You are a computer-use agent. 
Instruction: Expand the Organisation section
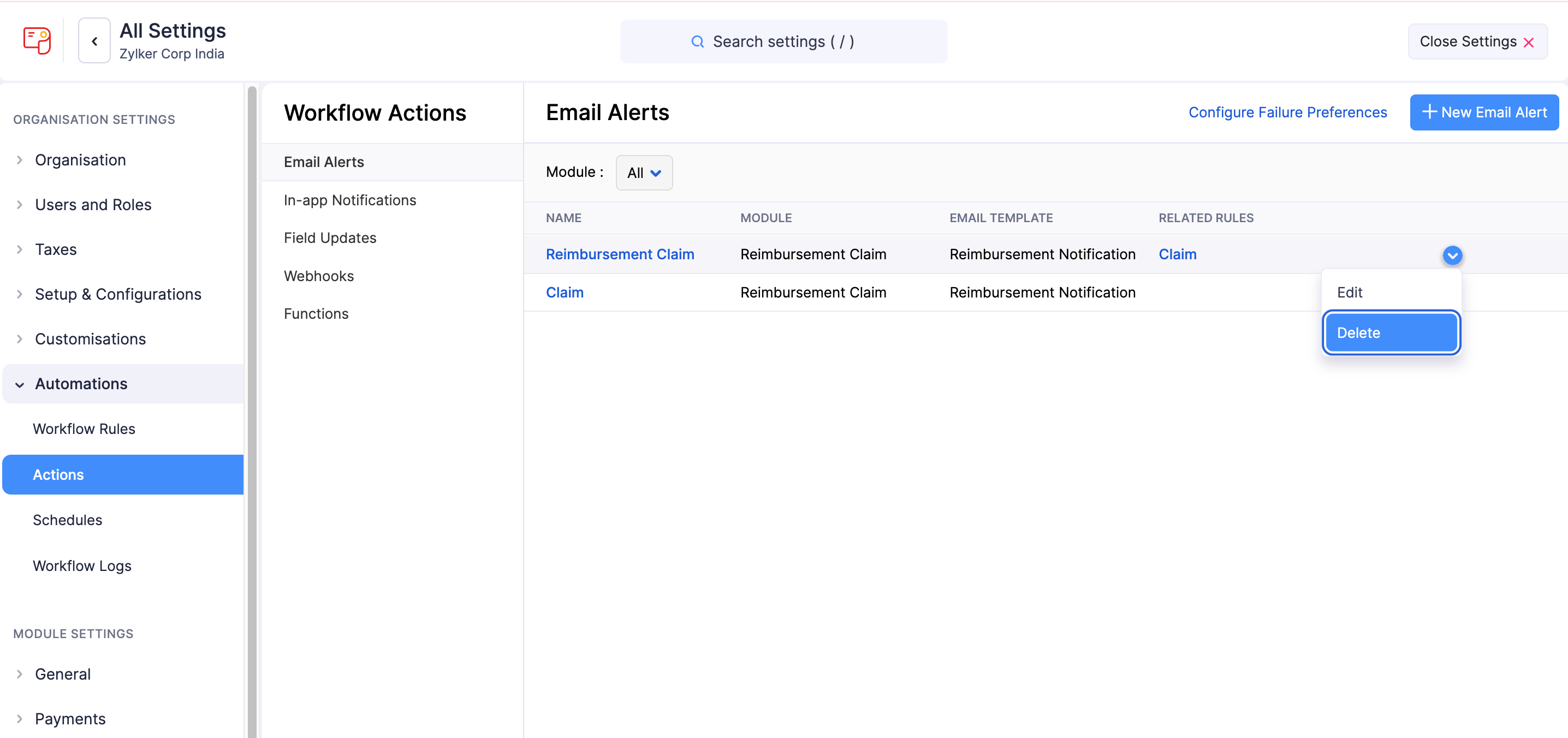coord(20,160)
